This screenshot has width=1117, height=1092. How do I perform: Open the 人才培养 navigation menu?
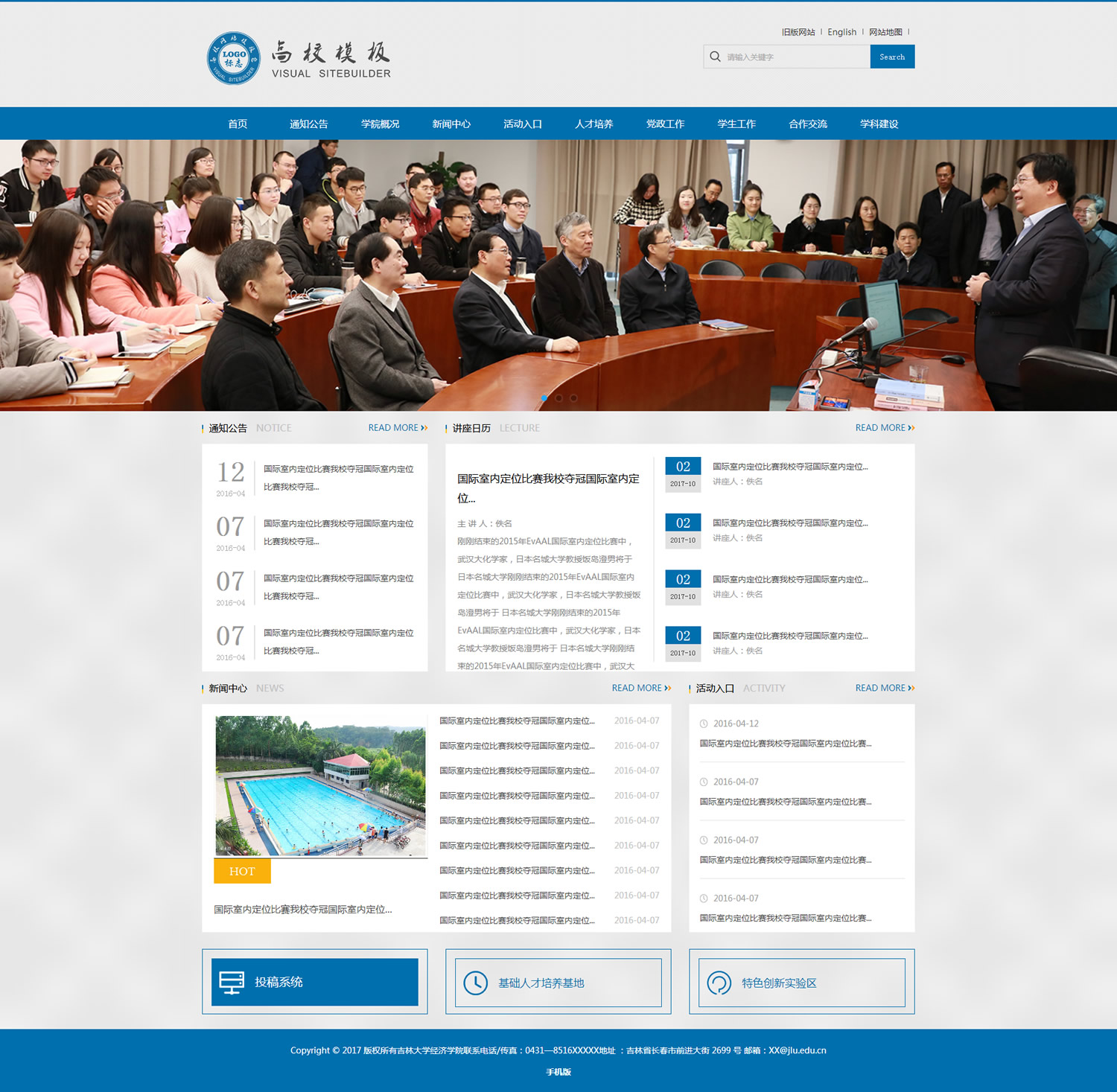[593, 124]
